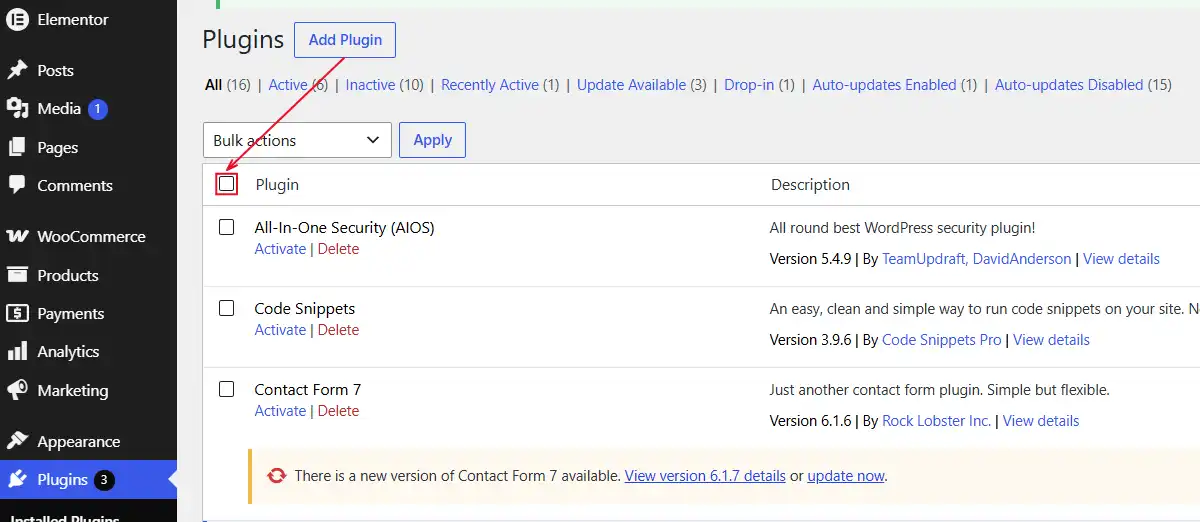Image resolution: width=1200 pixels, height=522 pixels.
Task: Click the Products box icon
Action: [17, 275]
